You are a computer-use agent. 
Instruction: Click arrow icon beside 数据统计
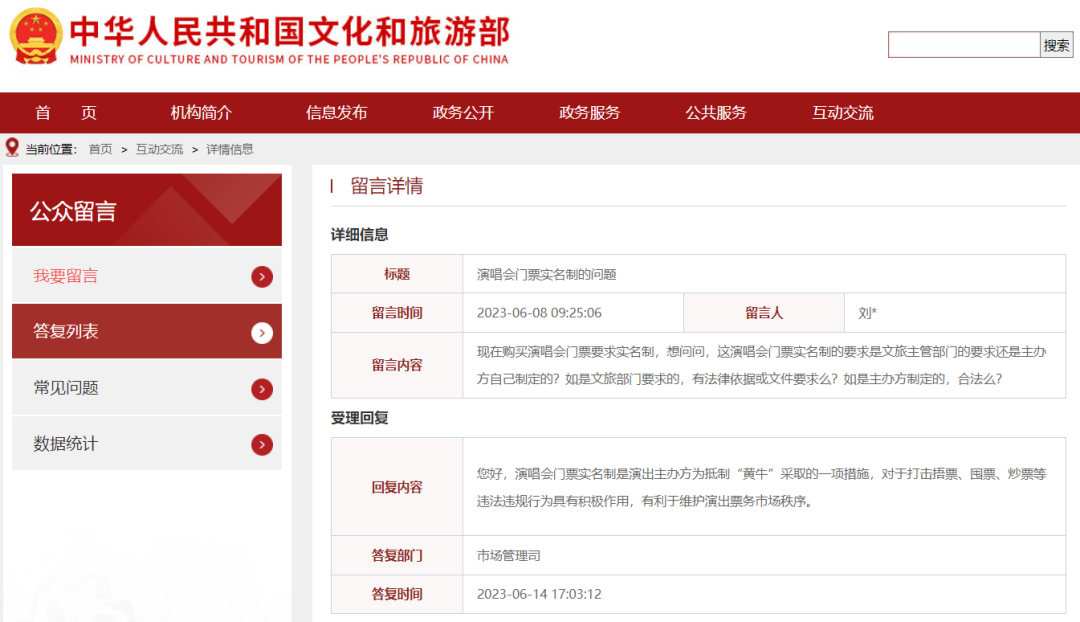[x=262, y=445]
